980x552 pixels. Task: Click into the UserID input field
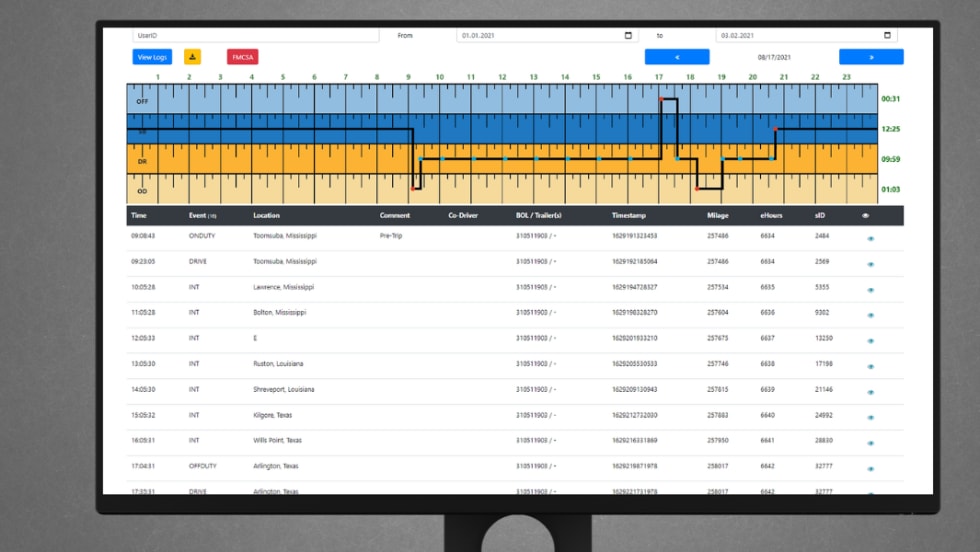point(255,35)
